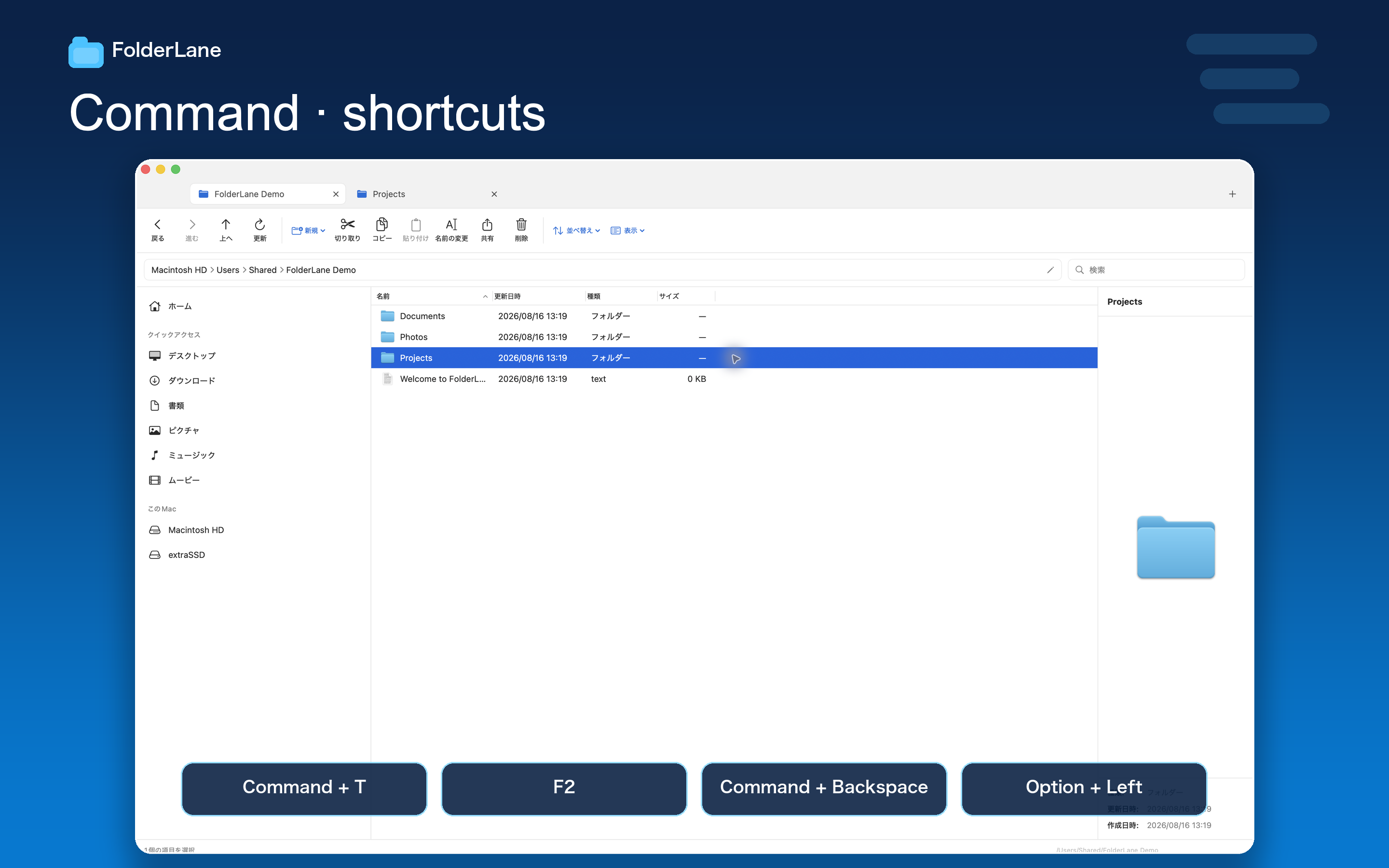Close the FolderLane Demo tab
The width and height of the screenshot is (1389, 868).
(x=336, y=194)
